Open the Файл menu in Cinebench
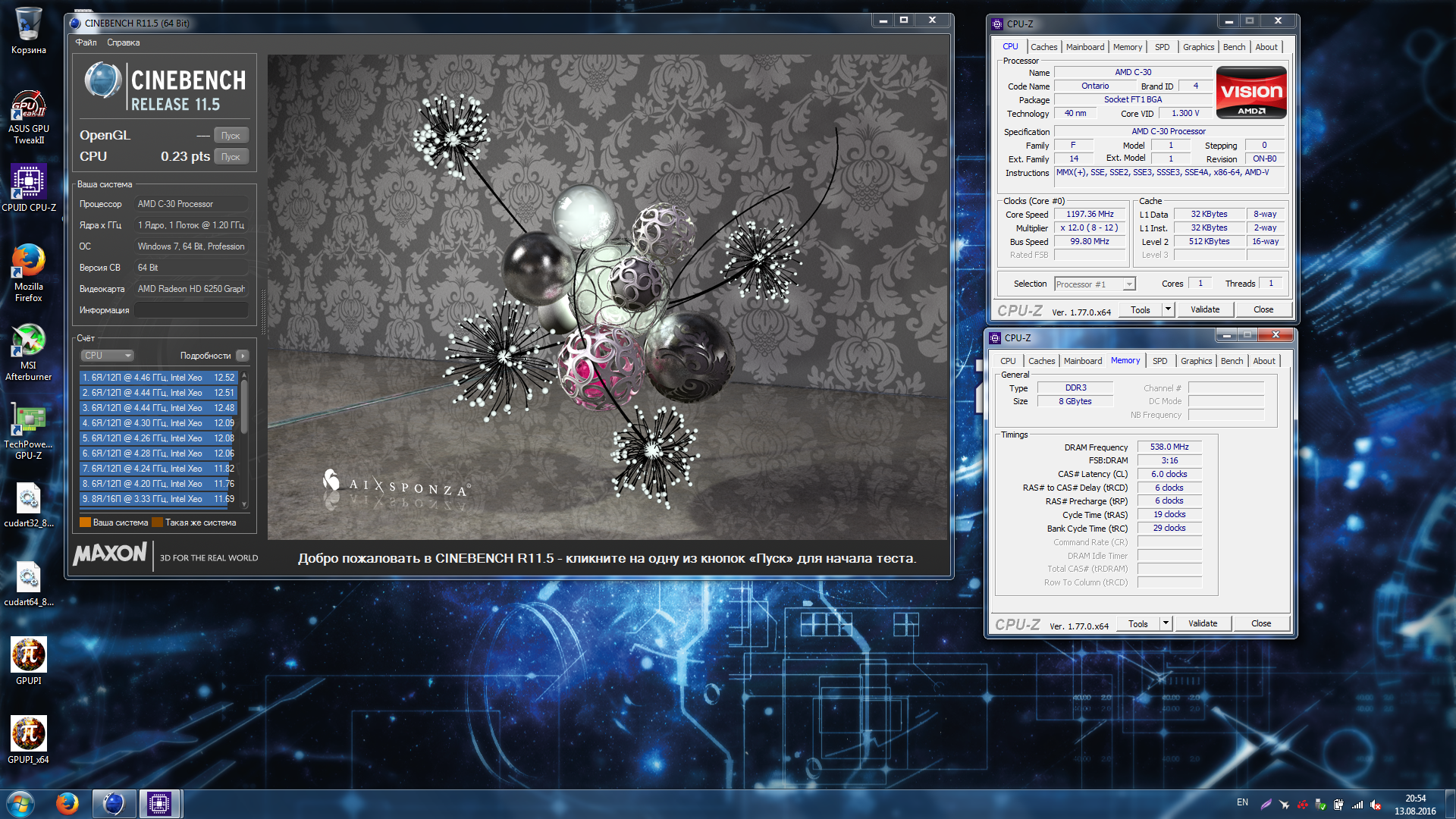1456x819 pixels. tap(86, 42)
